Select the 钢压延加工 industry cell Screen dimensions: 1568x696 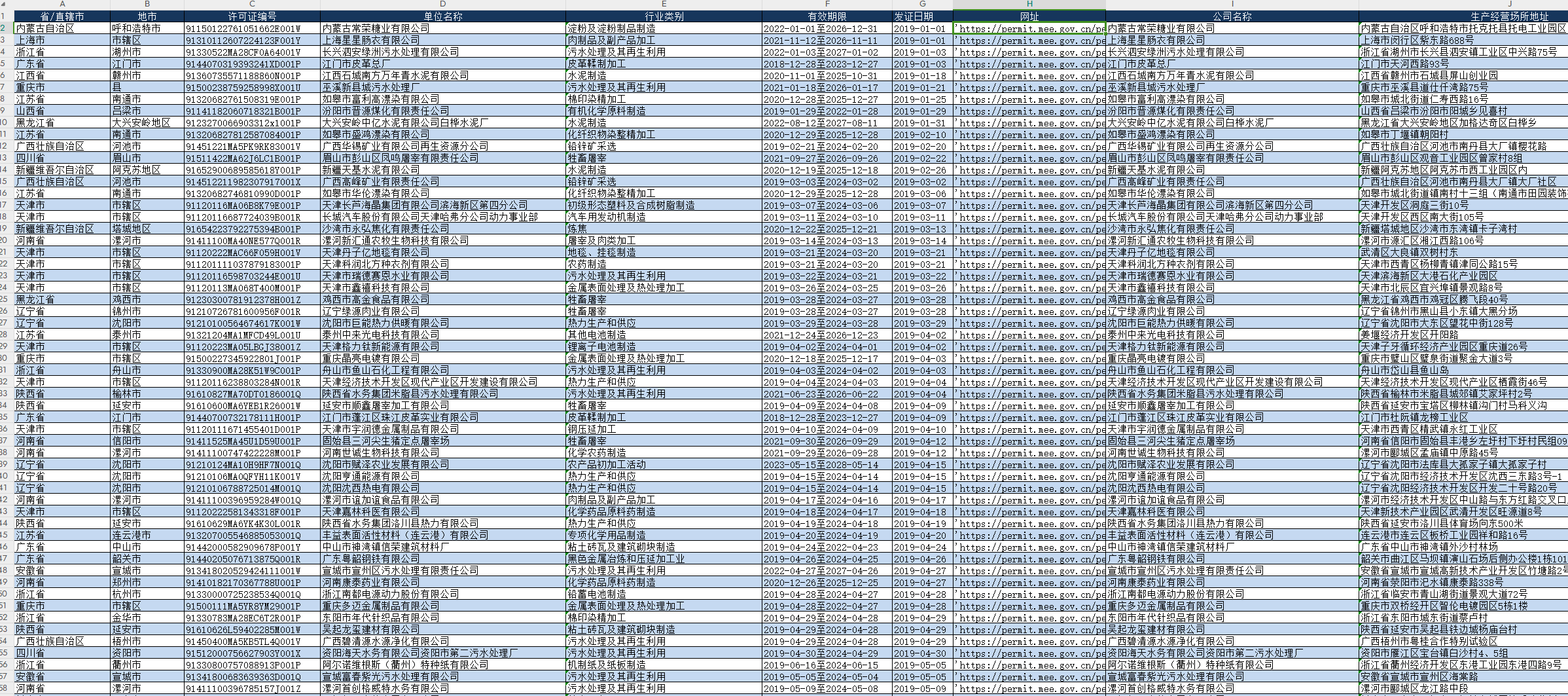tap(664, 429)
